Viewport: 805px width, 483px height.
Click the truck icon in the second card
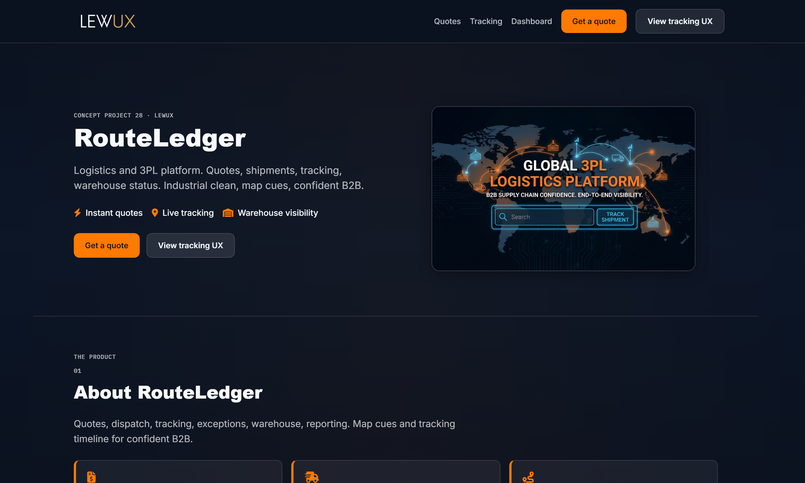click(x=312, y=477)
